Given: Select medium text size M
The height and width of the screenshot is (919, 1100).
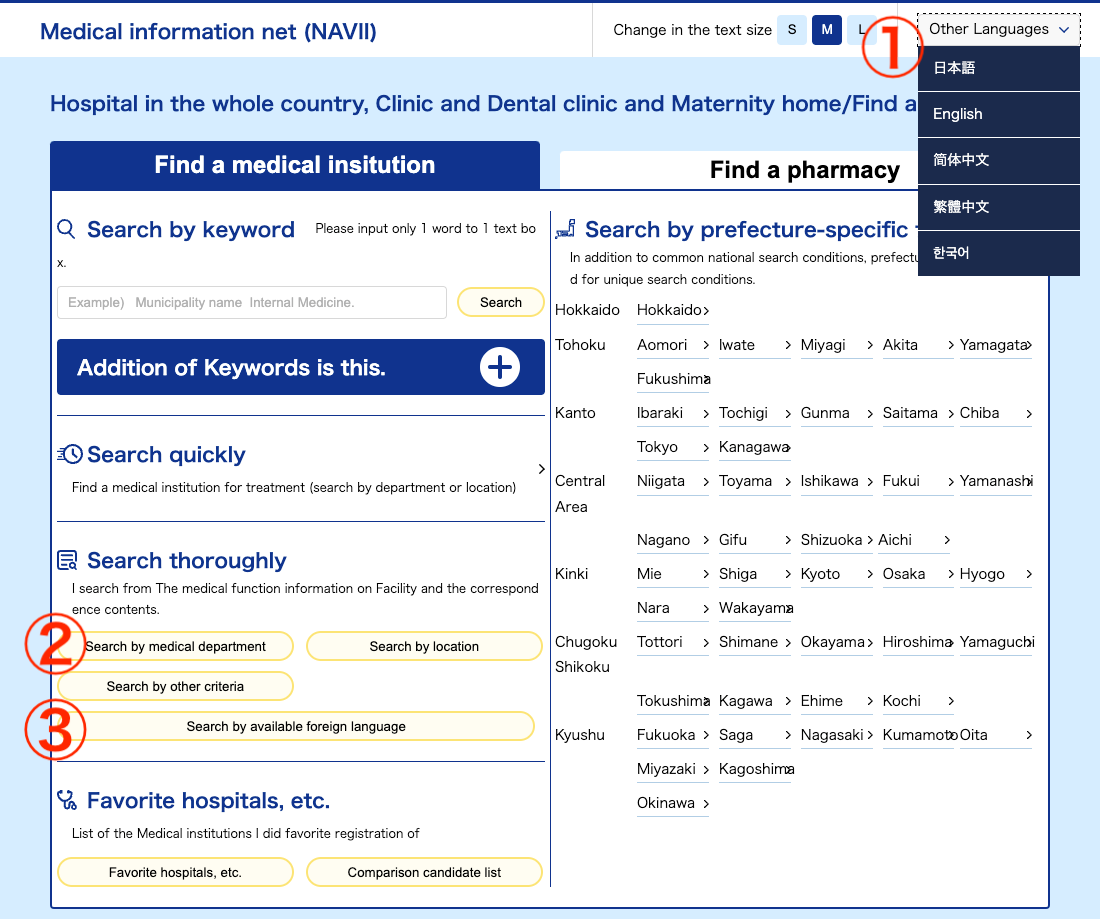Looking at the screenshot, I should pos(826,30).
